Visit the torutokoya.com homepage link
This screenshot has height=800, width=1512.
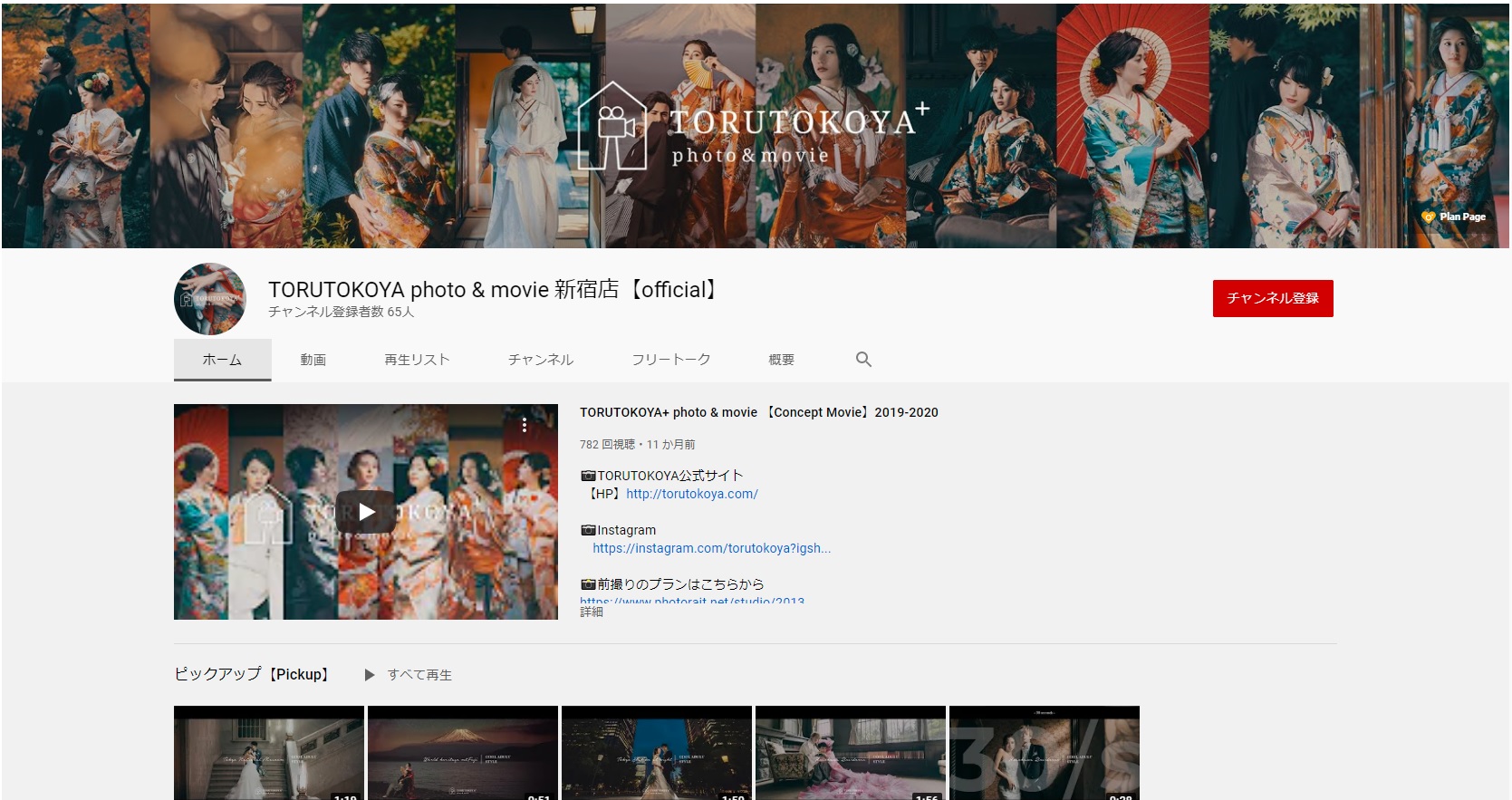(692, 494)
